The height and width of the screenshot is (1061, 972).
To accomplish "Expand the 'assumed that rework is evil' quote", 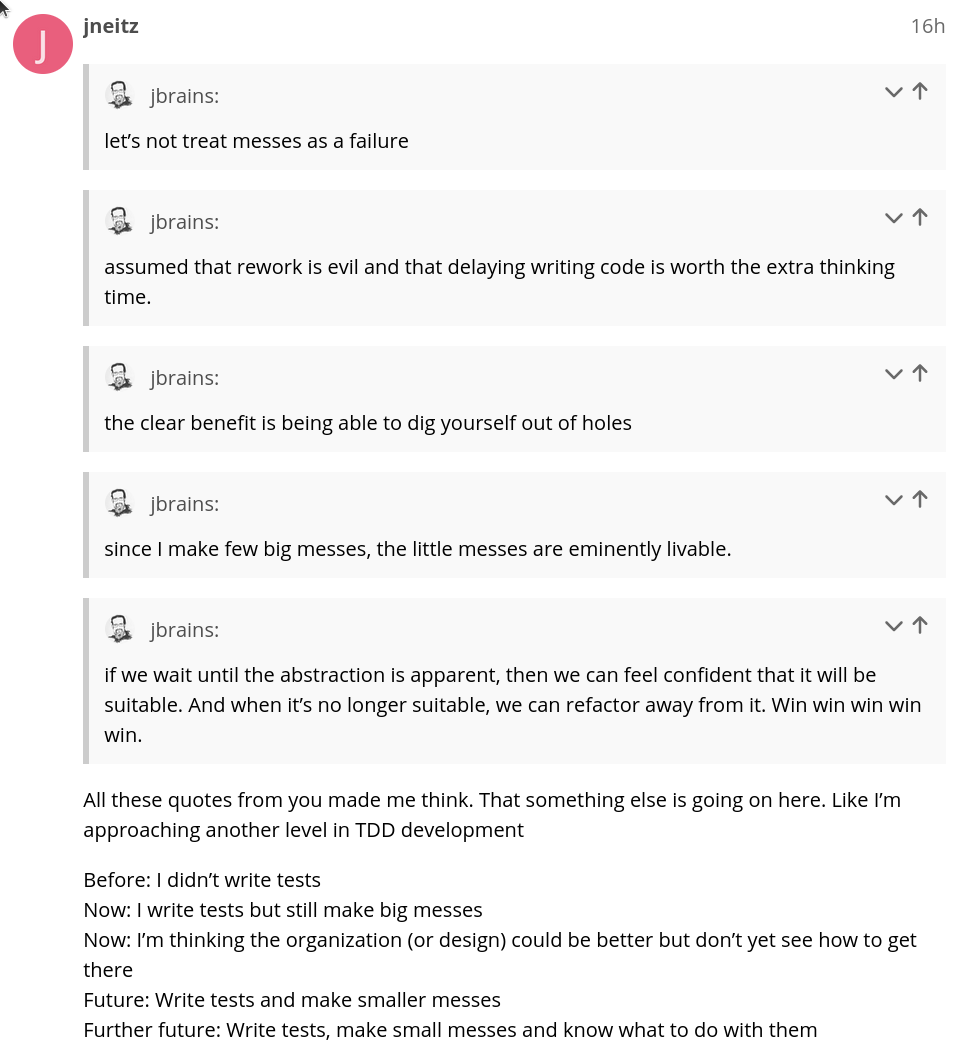I will click(893, 219).
